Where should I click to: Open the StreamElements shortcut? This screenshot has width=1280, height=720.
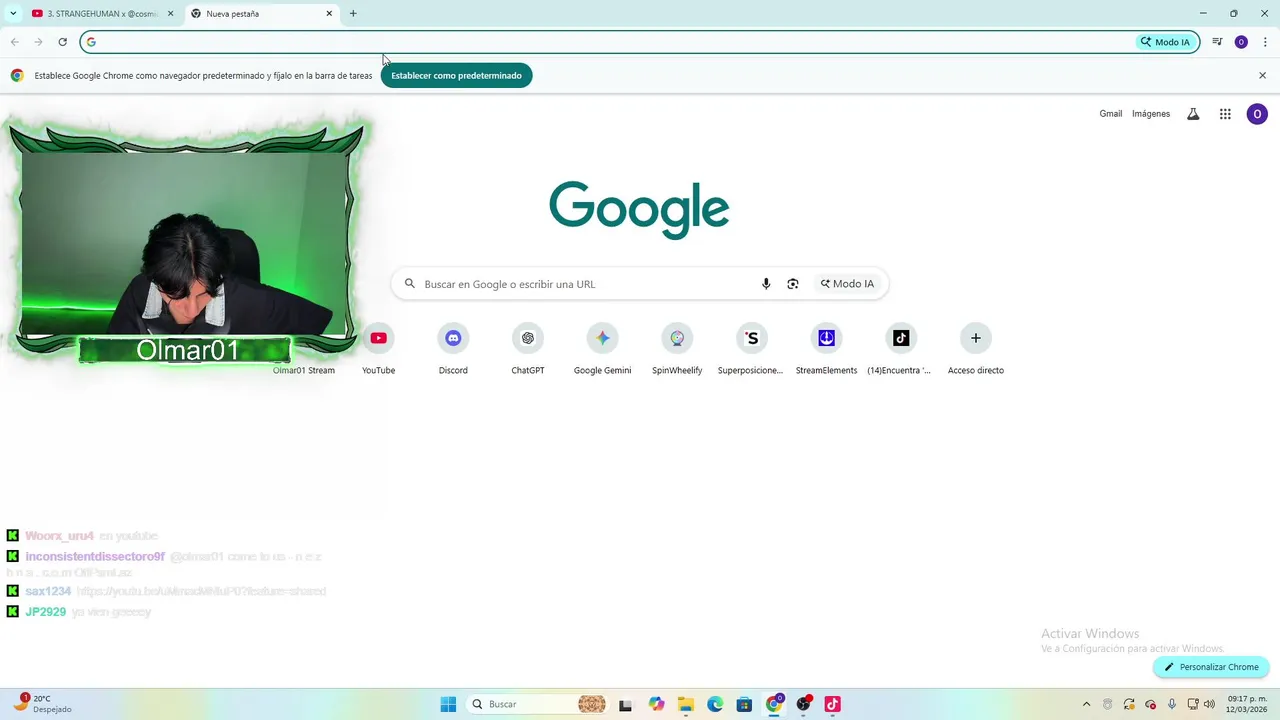(x=826, y=349)
